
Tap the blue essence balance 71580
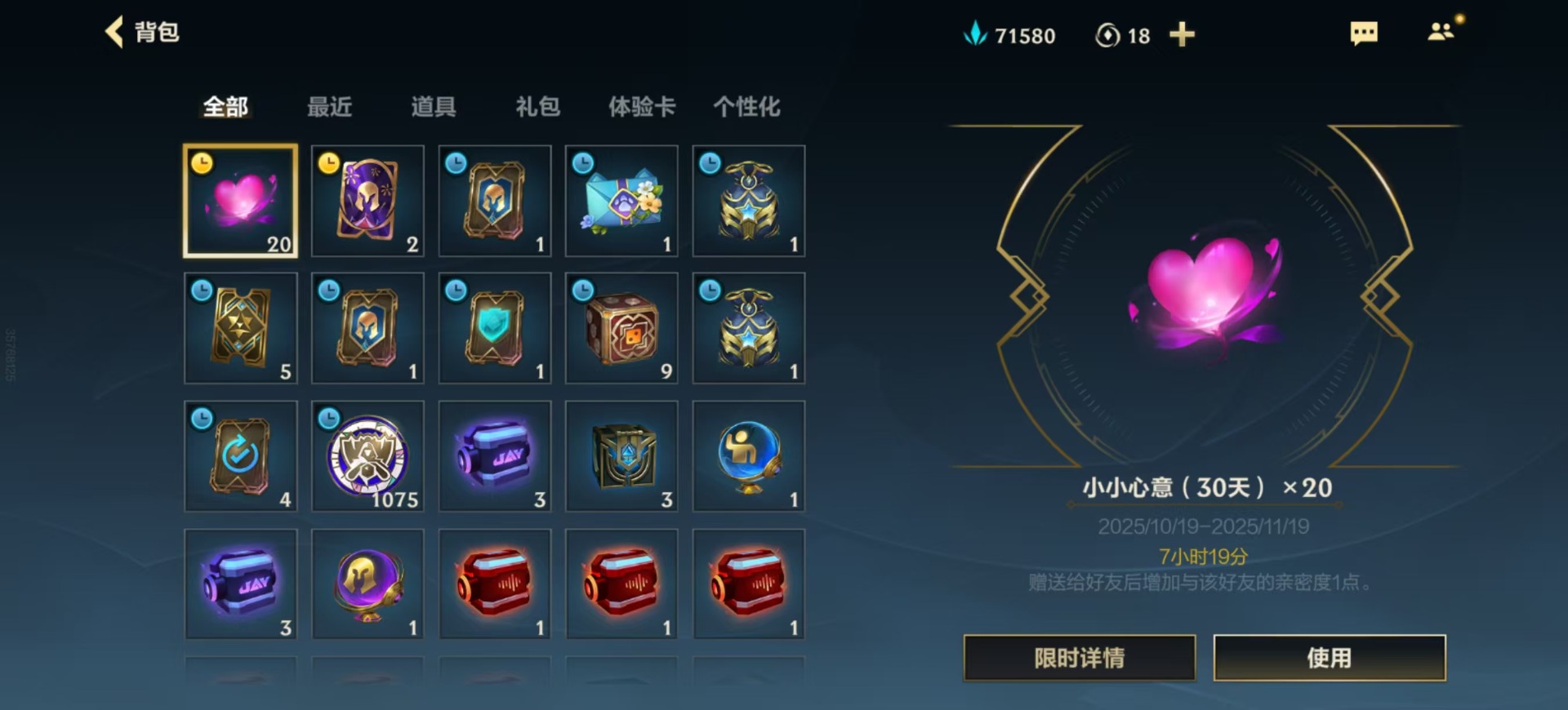point(1009,35)
